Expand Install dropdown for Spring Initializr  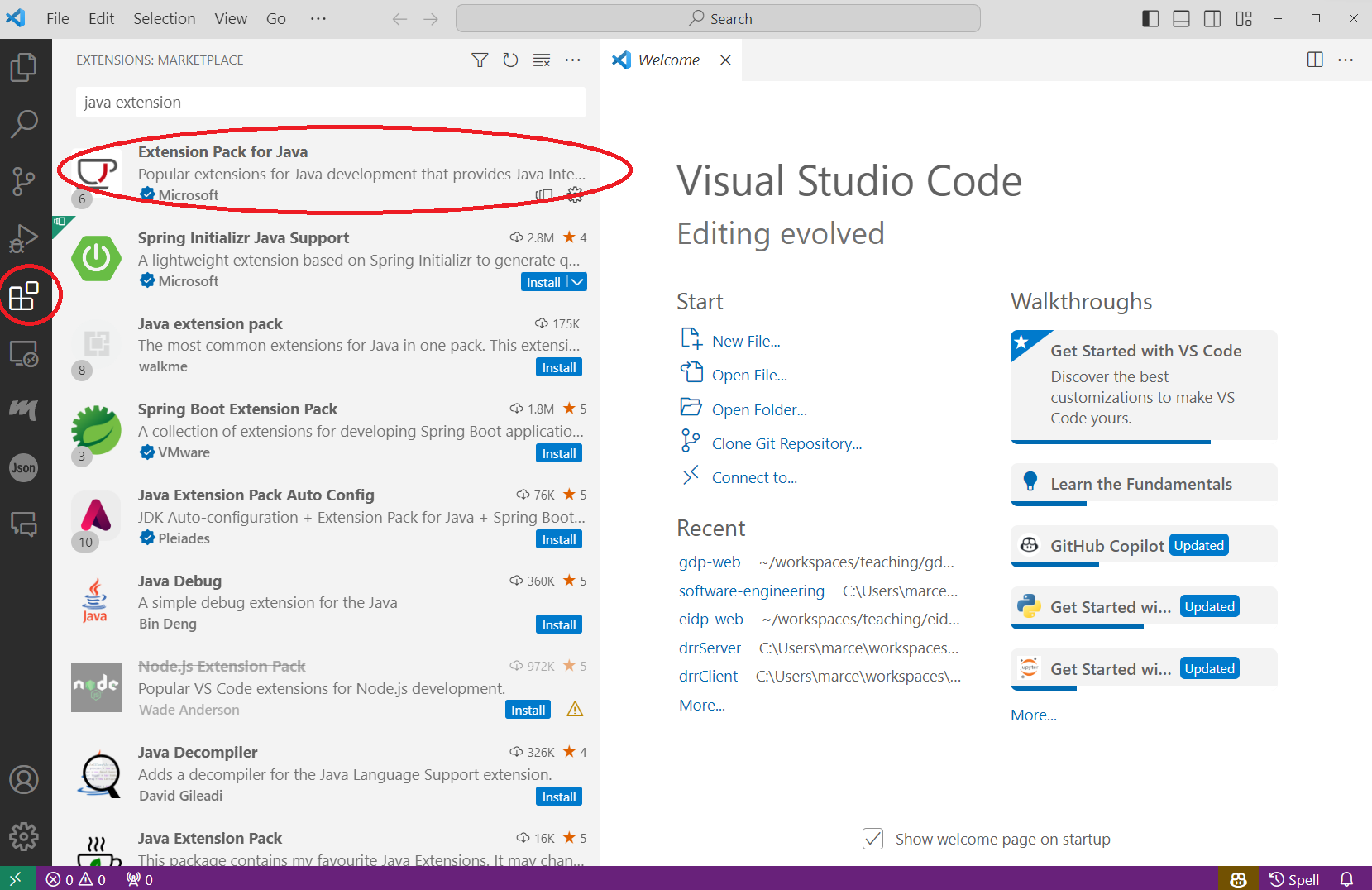pos(577,282)
